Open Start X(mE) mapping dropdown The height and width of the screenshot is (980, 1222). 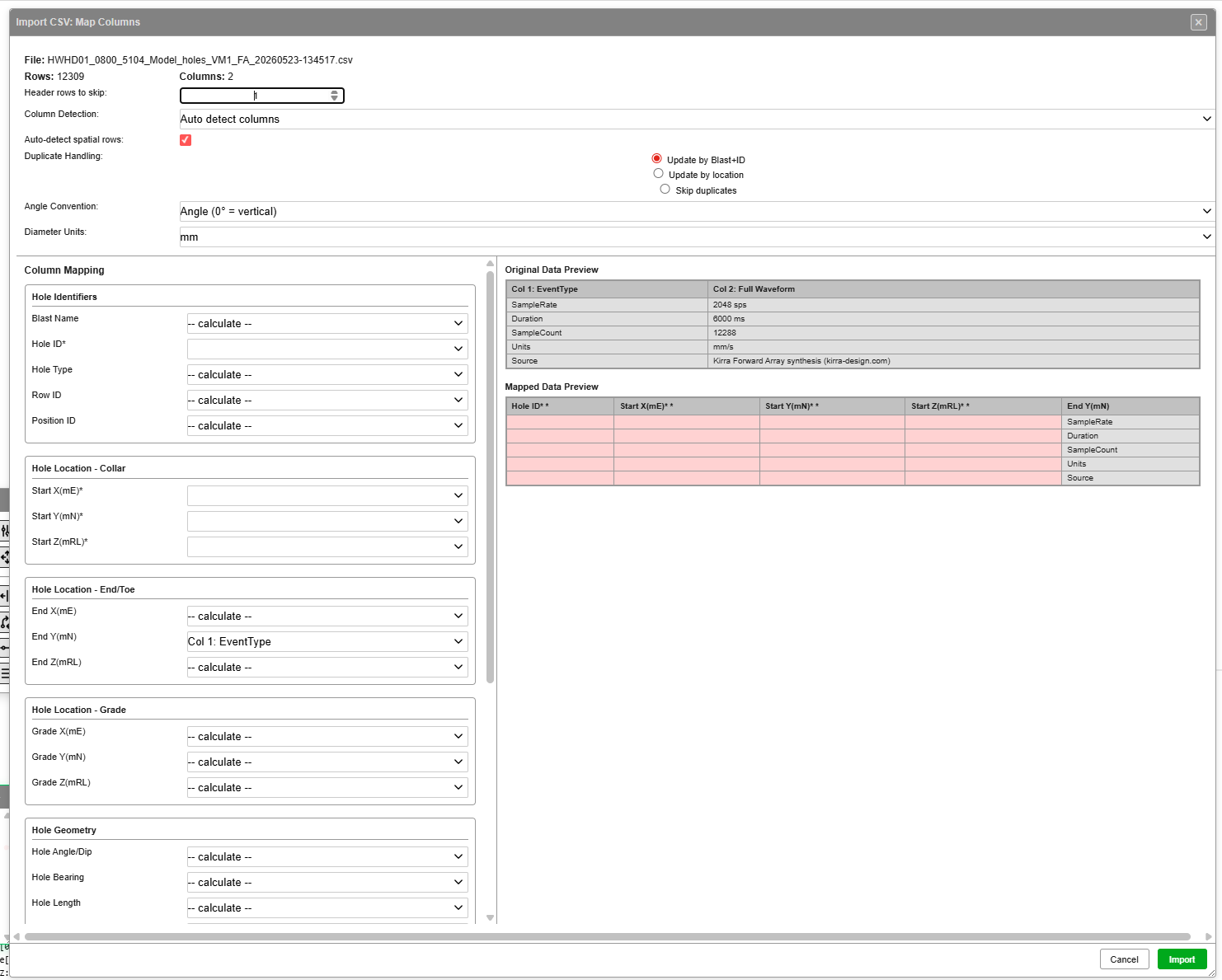(x=327, y=495)
